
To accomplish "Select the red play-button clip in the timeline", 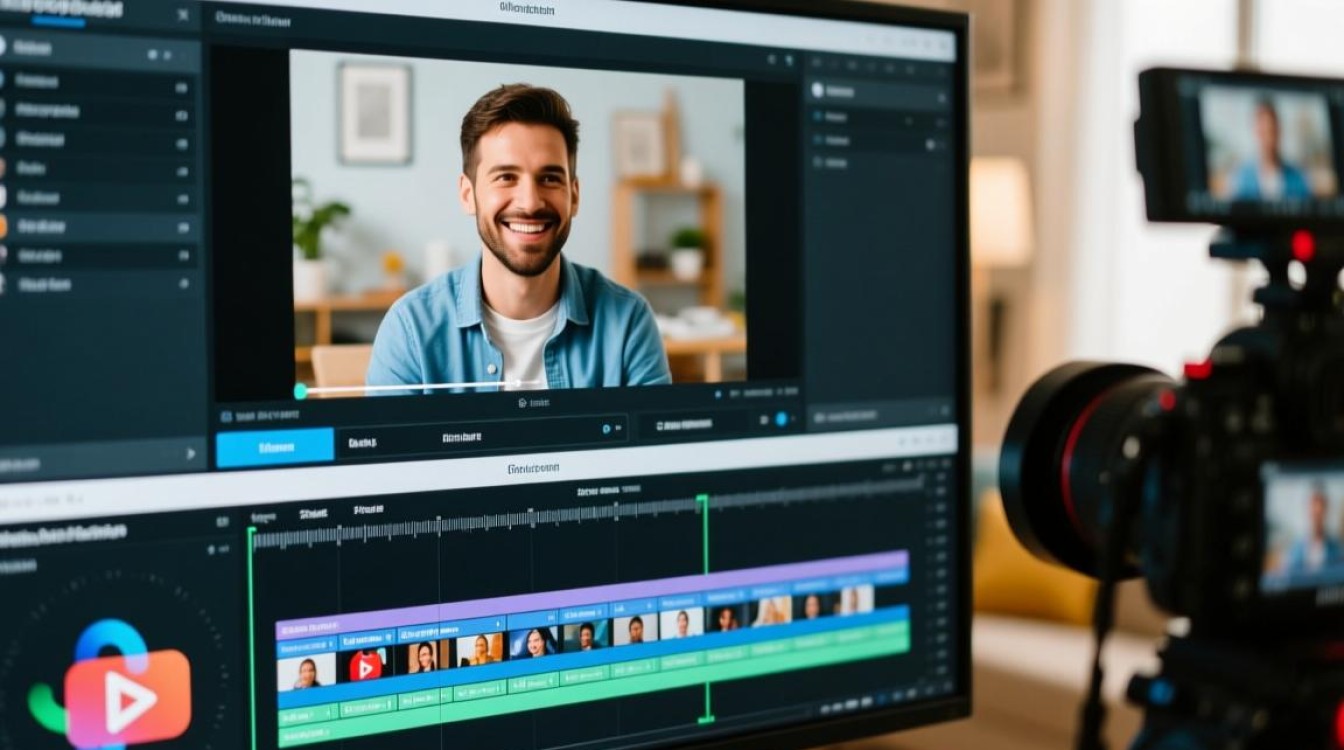I will (365, 665).
